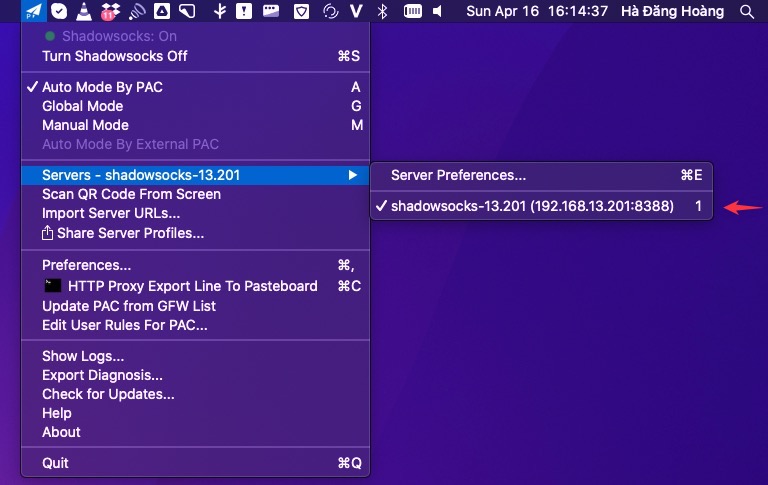The width and height of the screenshot is (768, 485).
Task: Open the V letter menu bar icon
Action: coord(357,11)
